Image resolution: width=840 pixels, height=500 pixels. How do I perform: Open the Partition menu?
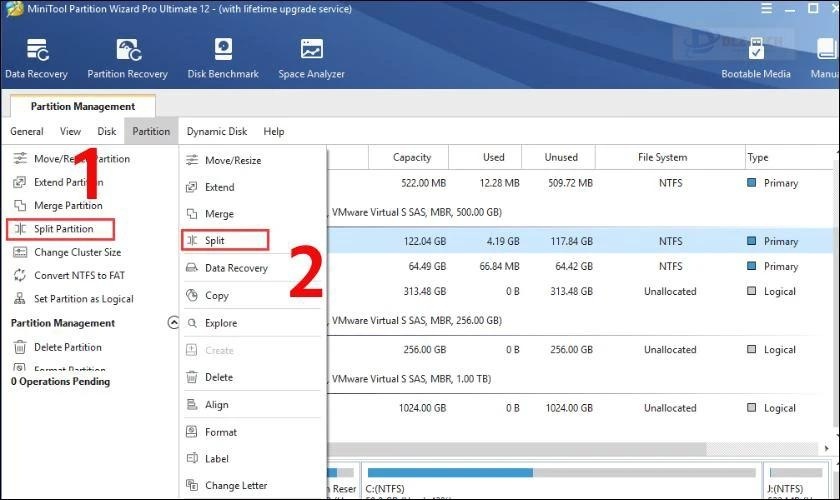point(151,131)
